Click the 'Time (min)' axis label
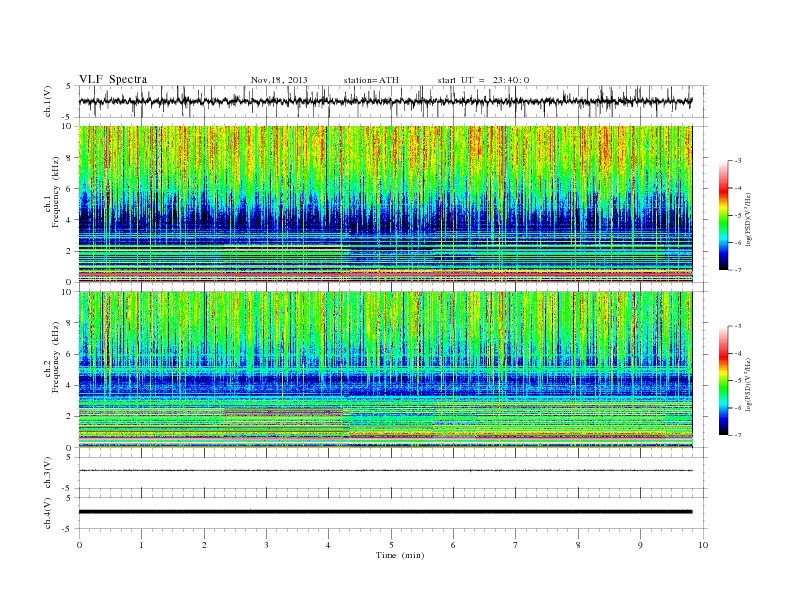792x612 pixels. pyautogui.click(x=400, y=555)
